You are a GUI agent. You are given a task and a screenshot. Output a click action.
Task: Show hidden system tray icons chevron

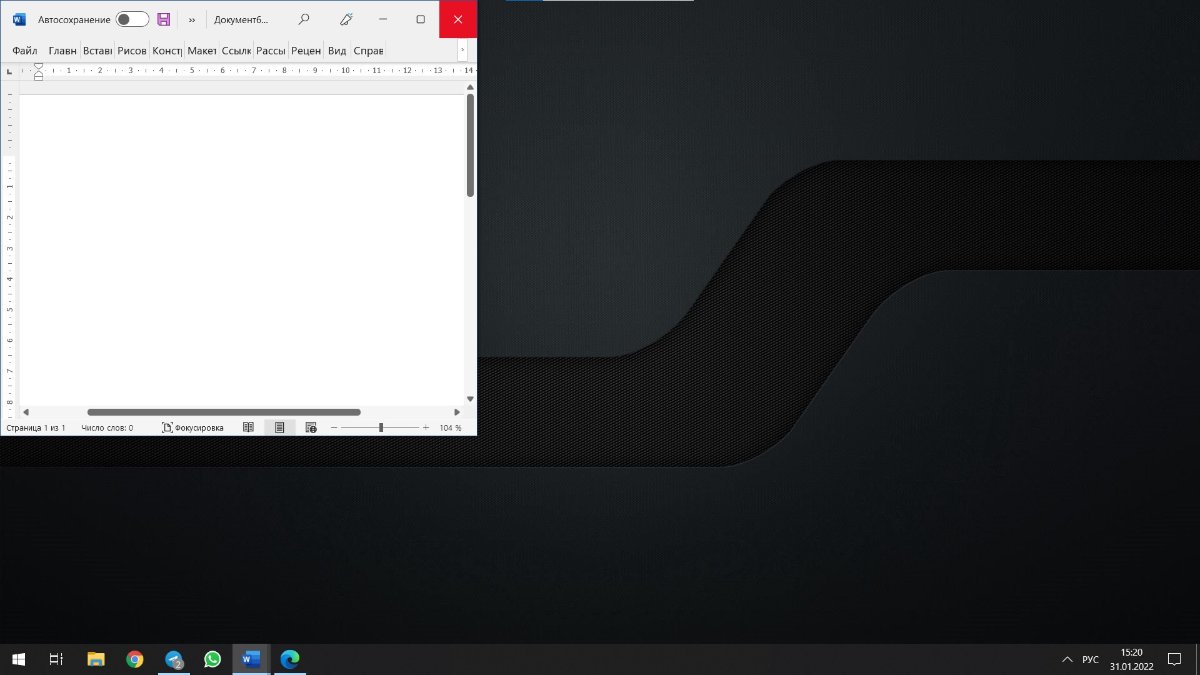tap(1065, 660)
